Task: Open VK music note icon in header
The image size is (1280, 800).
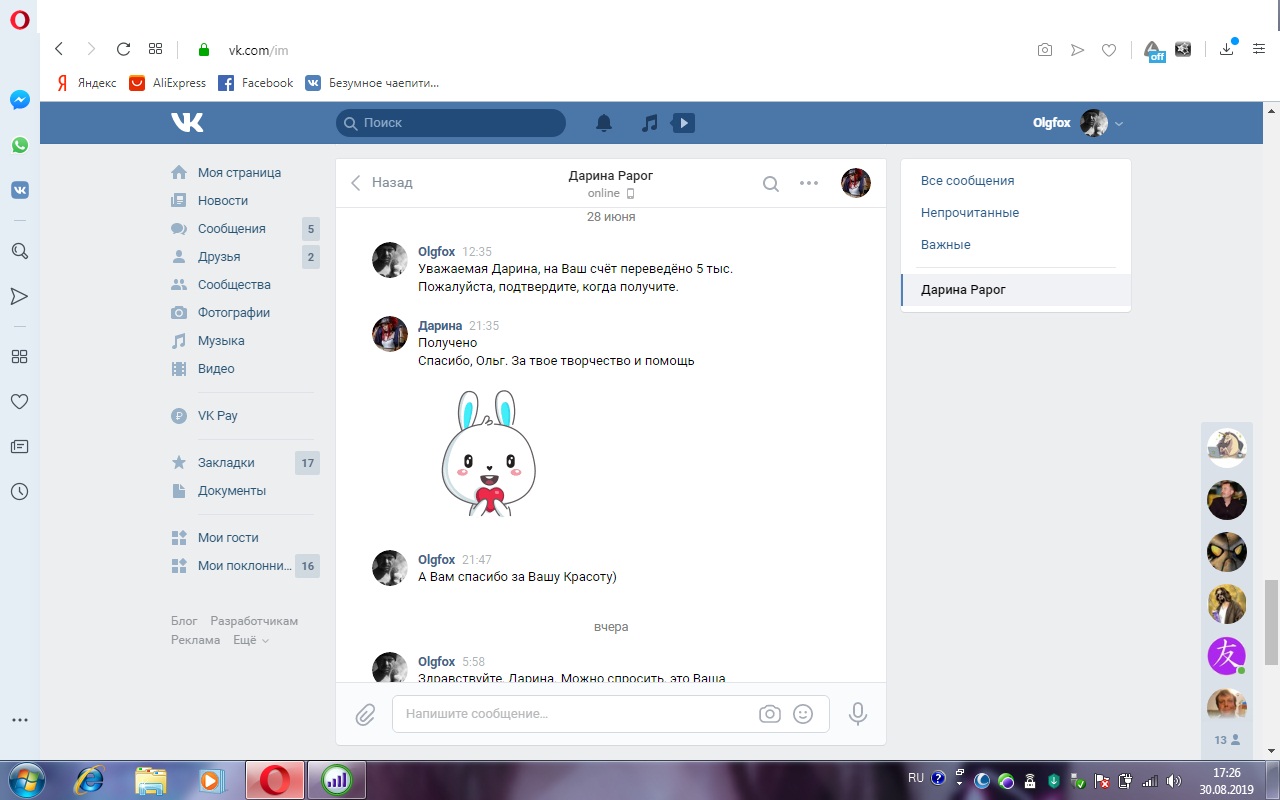Action: (x=650, y=123)
